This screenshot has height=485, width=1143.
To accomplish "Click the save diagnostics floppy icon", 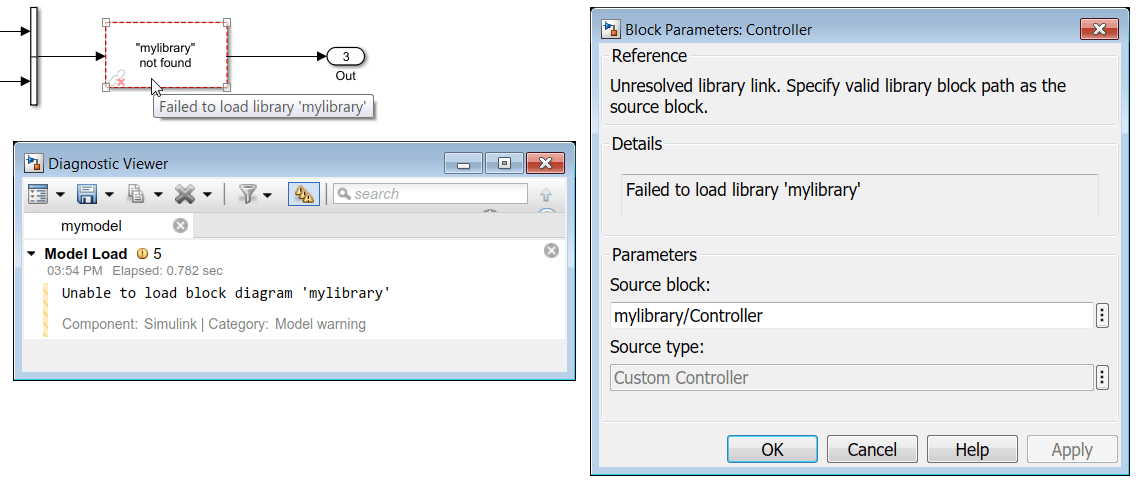I will pos(86,194).
